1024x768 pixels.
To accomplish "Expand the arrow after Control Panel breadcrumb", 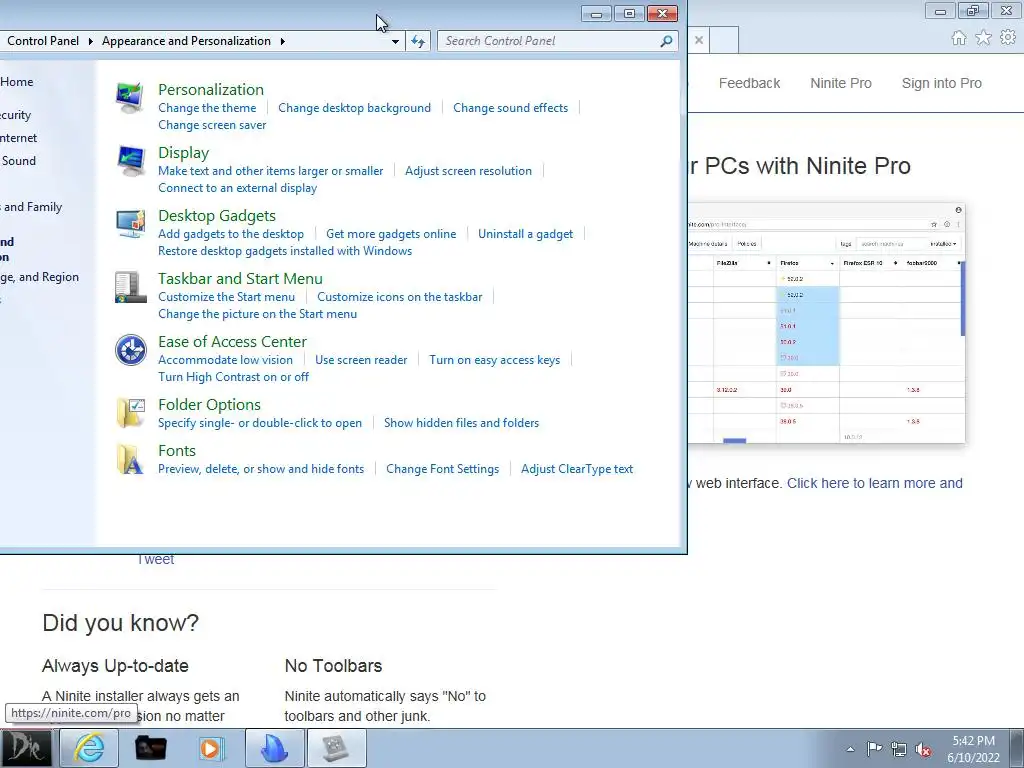I will pos(90,41).
